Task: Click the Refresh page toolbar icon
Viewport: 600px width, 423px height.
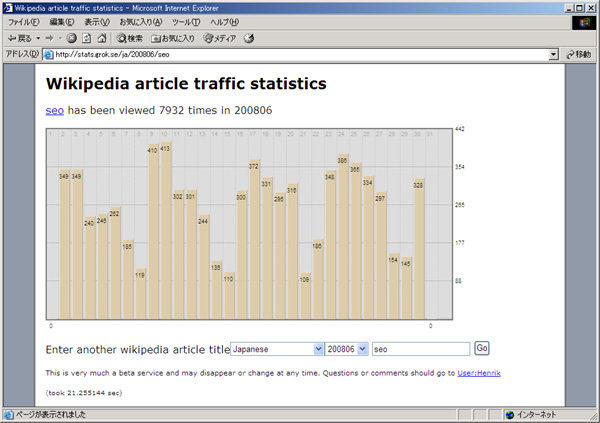Action: pos(87,38)
